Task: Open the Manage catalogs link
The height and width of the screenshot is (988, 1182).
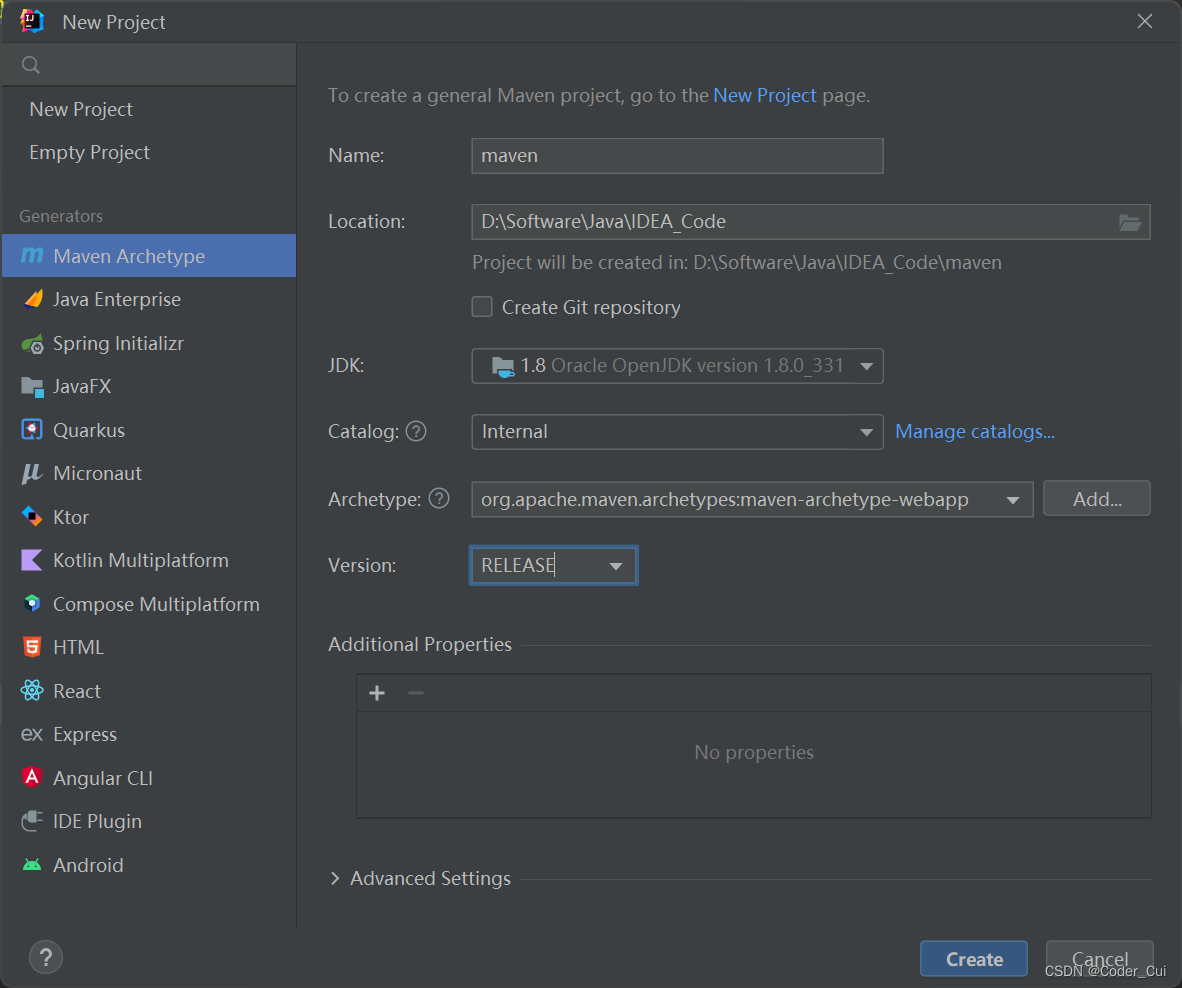Action: [x=975, y=431]
